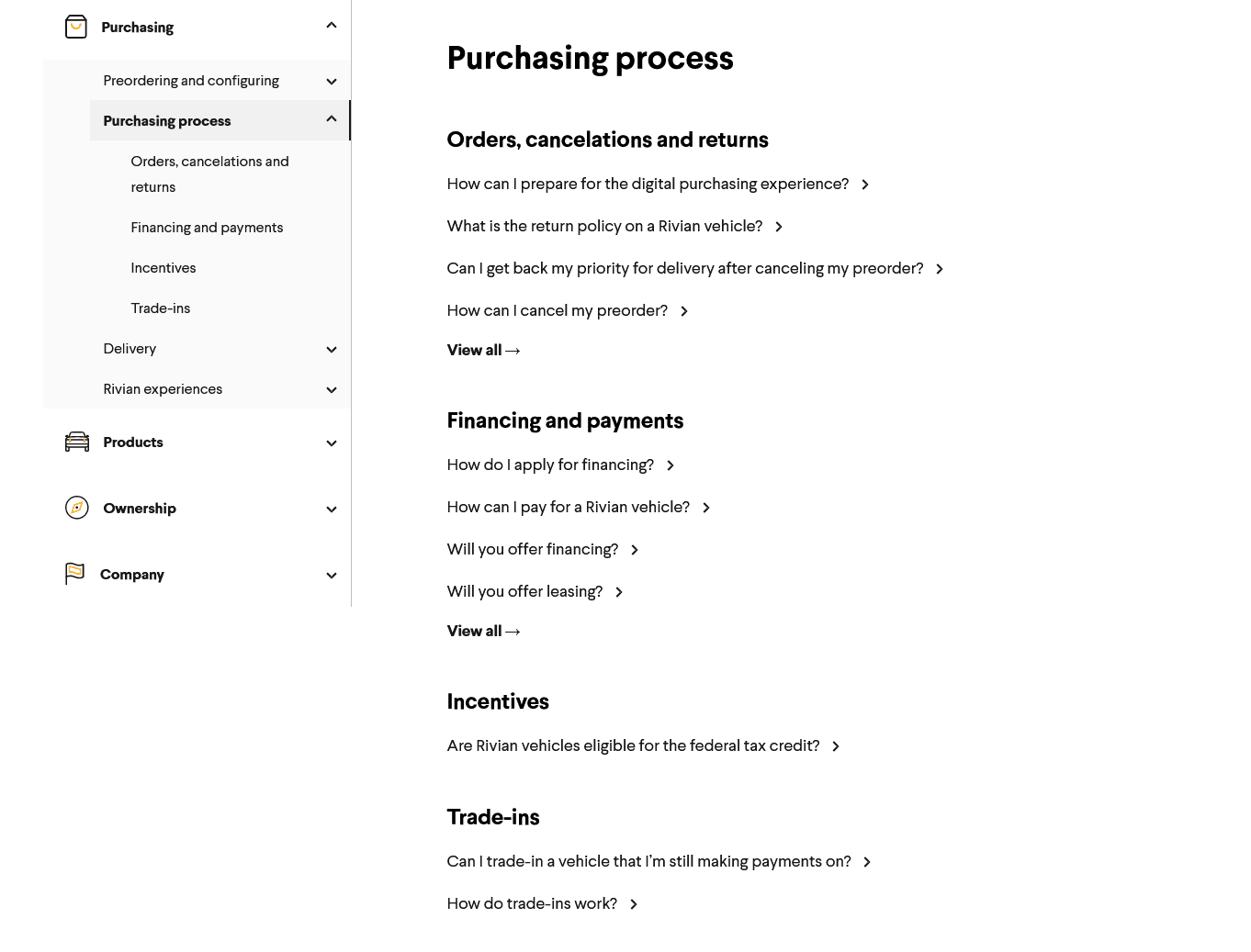The image size is (1251, 952).
Task: Collapse the Purchasing process submenu chevron
Action: coord(332,119)
